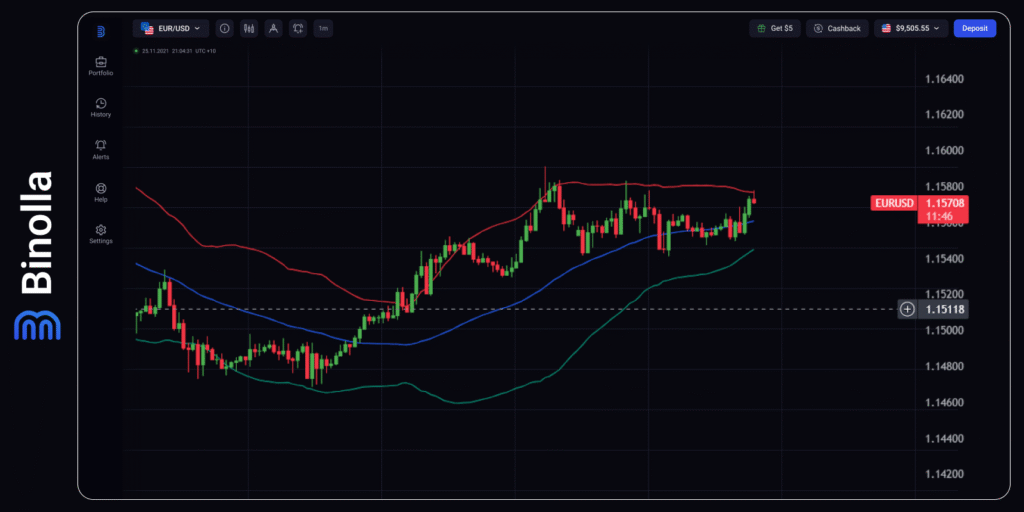Open the Portfolio section

point(101,66)
